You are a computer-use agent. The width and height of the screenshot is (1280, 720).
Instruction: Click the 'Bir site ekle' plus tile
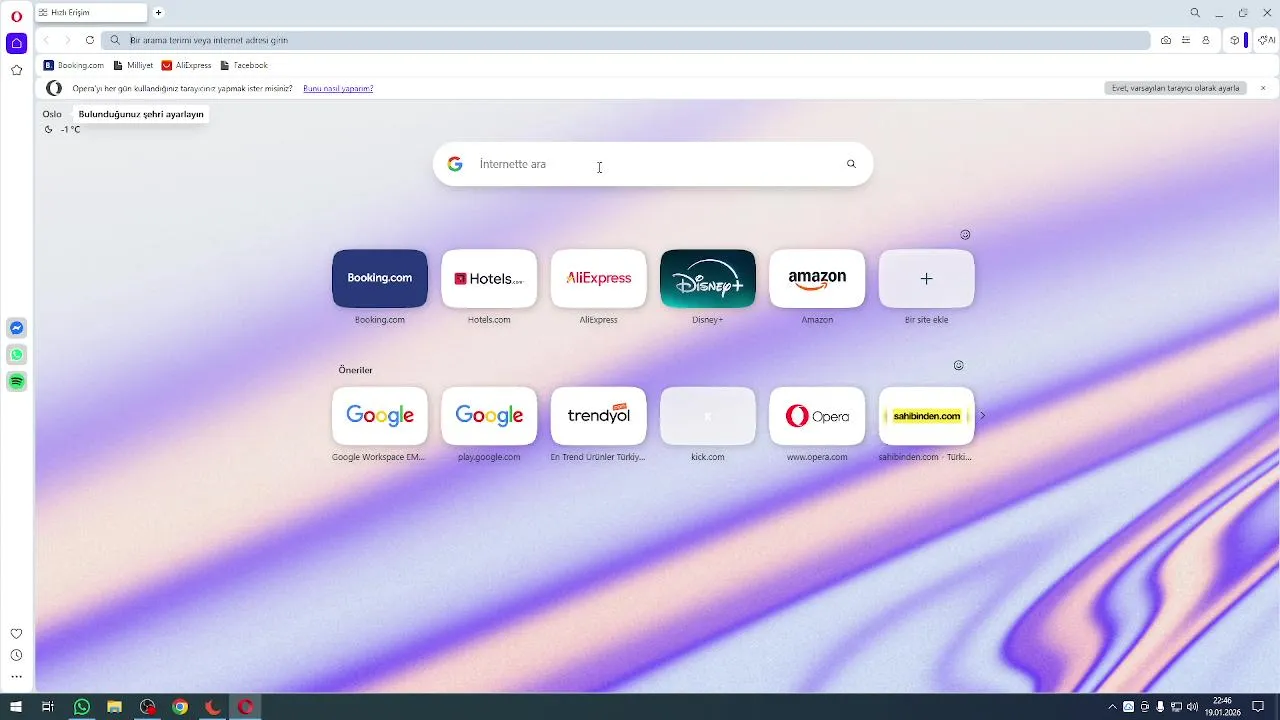click(926, 278)
